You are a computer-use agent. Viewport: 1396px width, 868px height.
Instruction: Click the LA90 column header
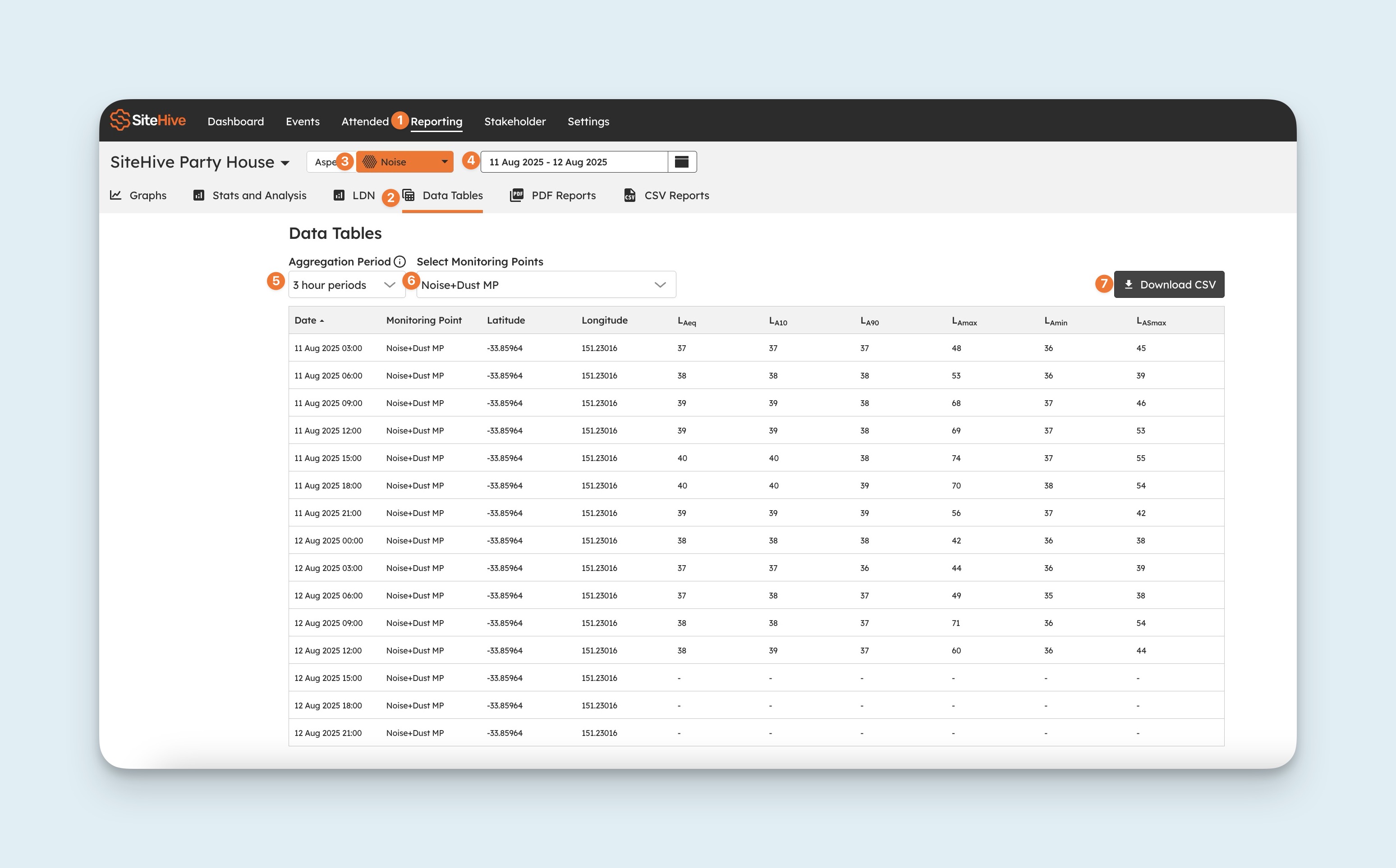tap(869, 321)
